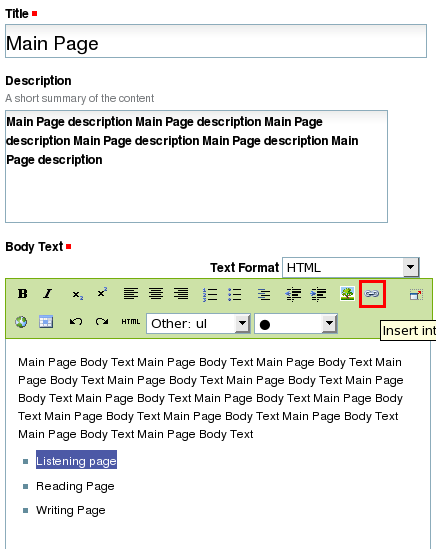Viewport: 436px width, 549px height.
Task: Click the 'Text Format' label
Action: tap(244, 267)
